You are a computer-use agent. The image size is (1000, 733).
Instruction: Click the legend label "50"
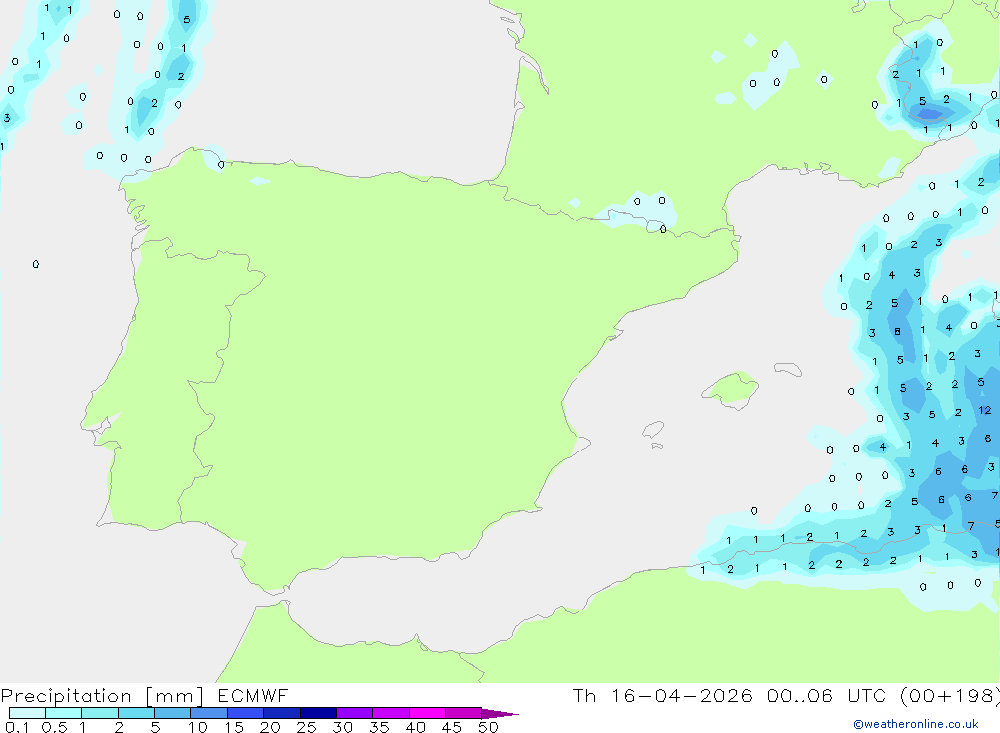click(488, 727)
